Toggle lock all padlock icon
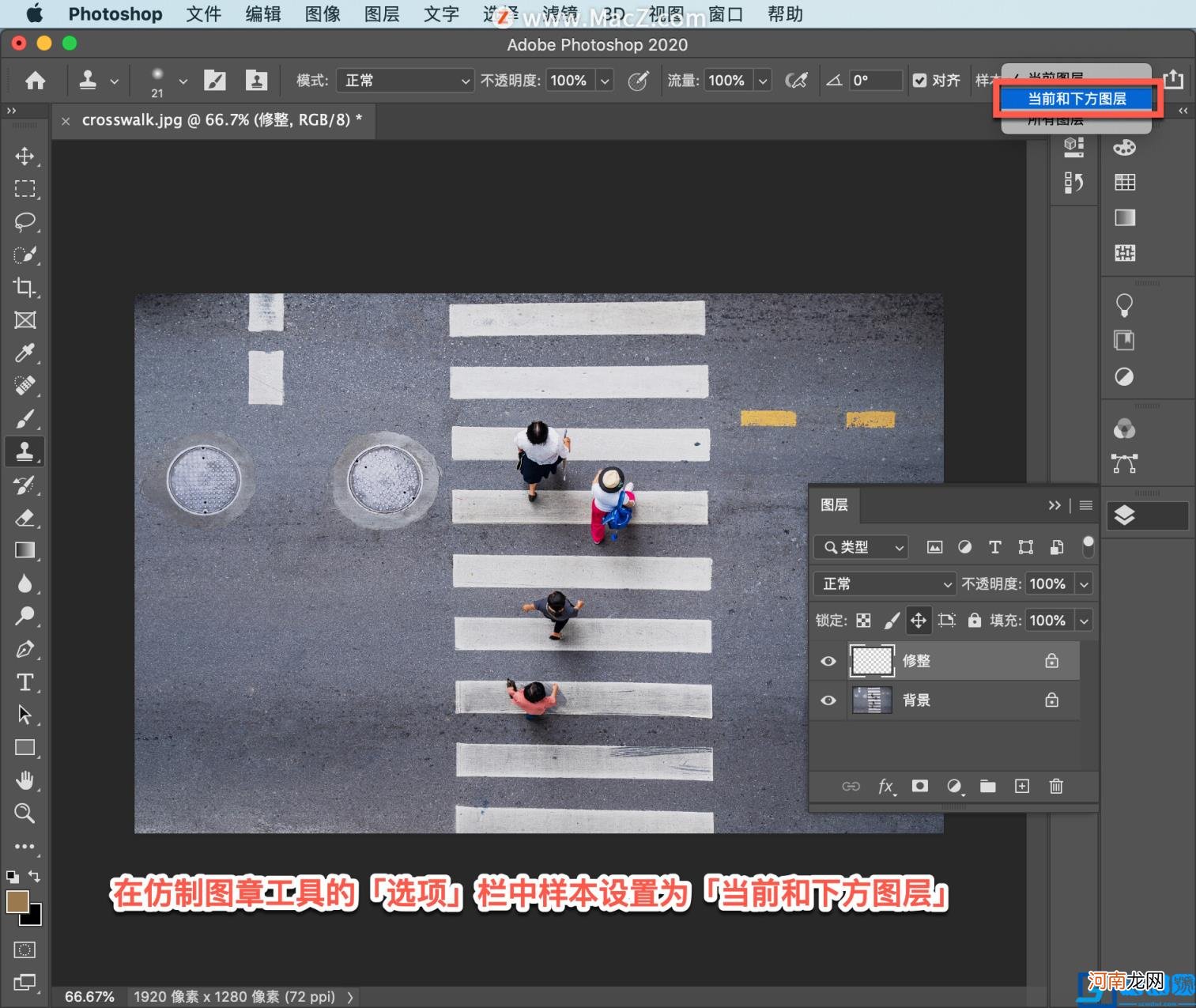Viewport: 1196px width, 1008px height. (x=975, y=621)
